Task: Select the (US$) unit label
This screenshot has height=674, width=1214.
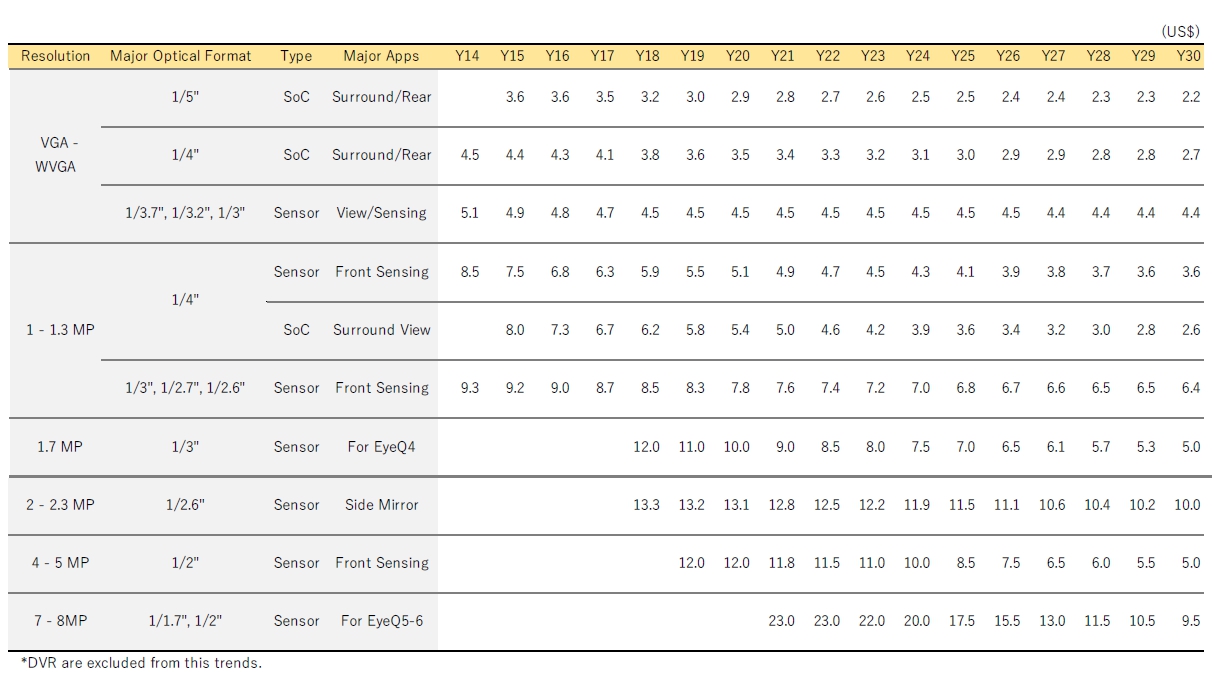Action: tap(1180, 32)
